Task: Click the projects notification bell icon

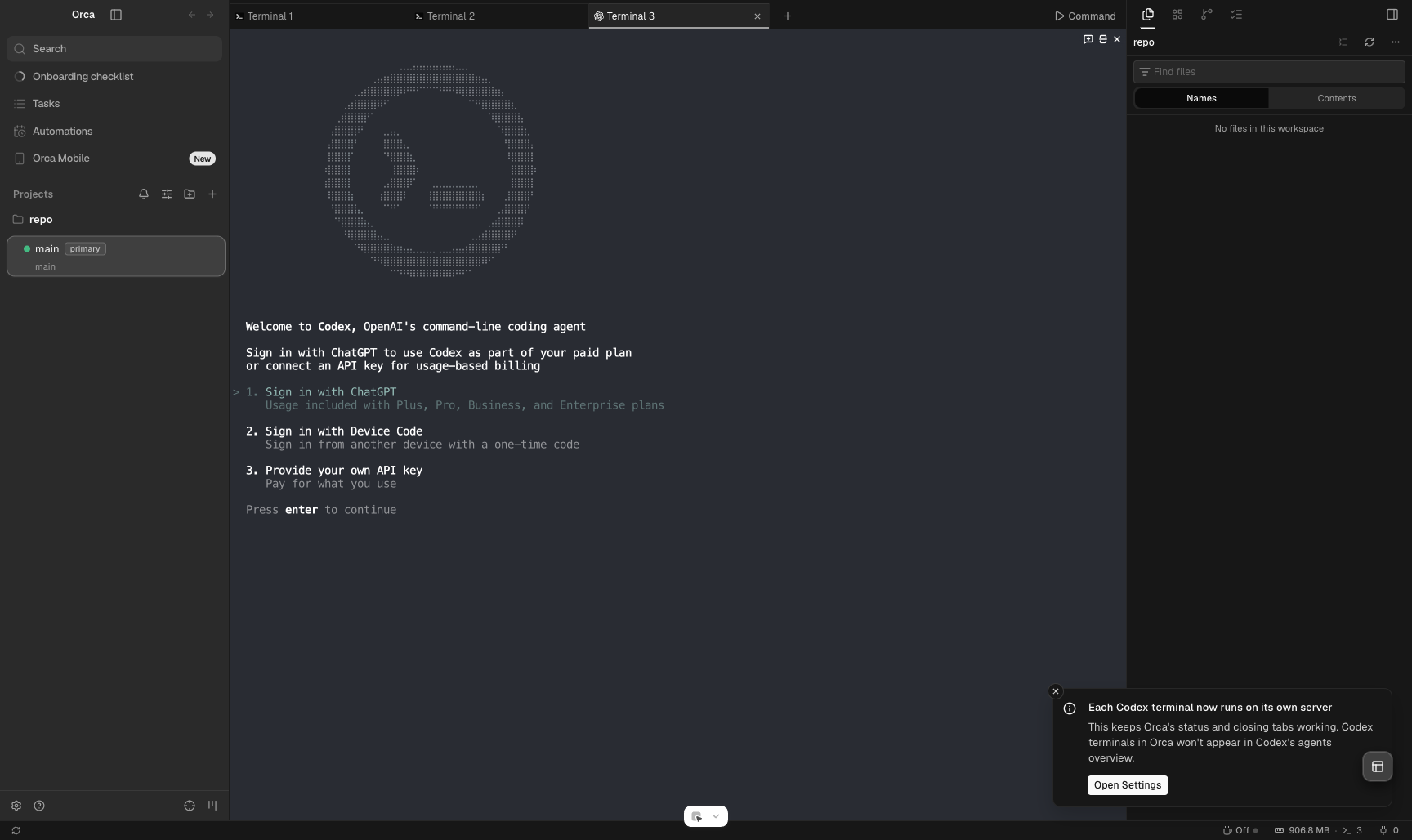Action: (144, 194)
